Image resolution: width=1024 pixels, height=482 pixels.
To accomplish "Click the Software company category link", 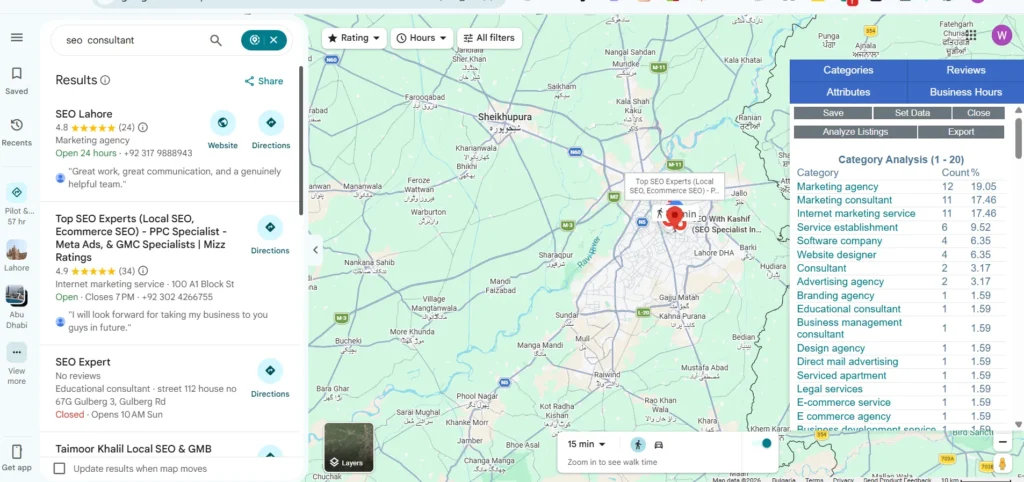I will 839,241.
